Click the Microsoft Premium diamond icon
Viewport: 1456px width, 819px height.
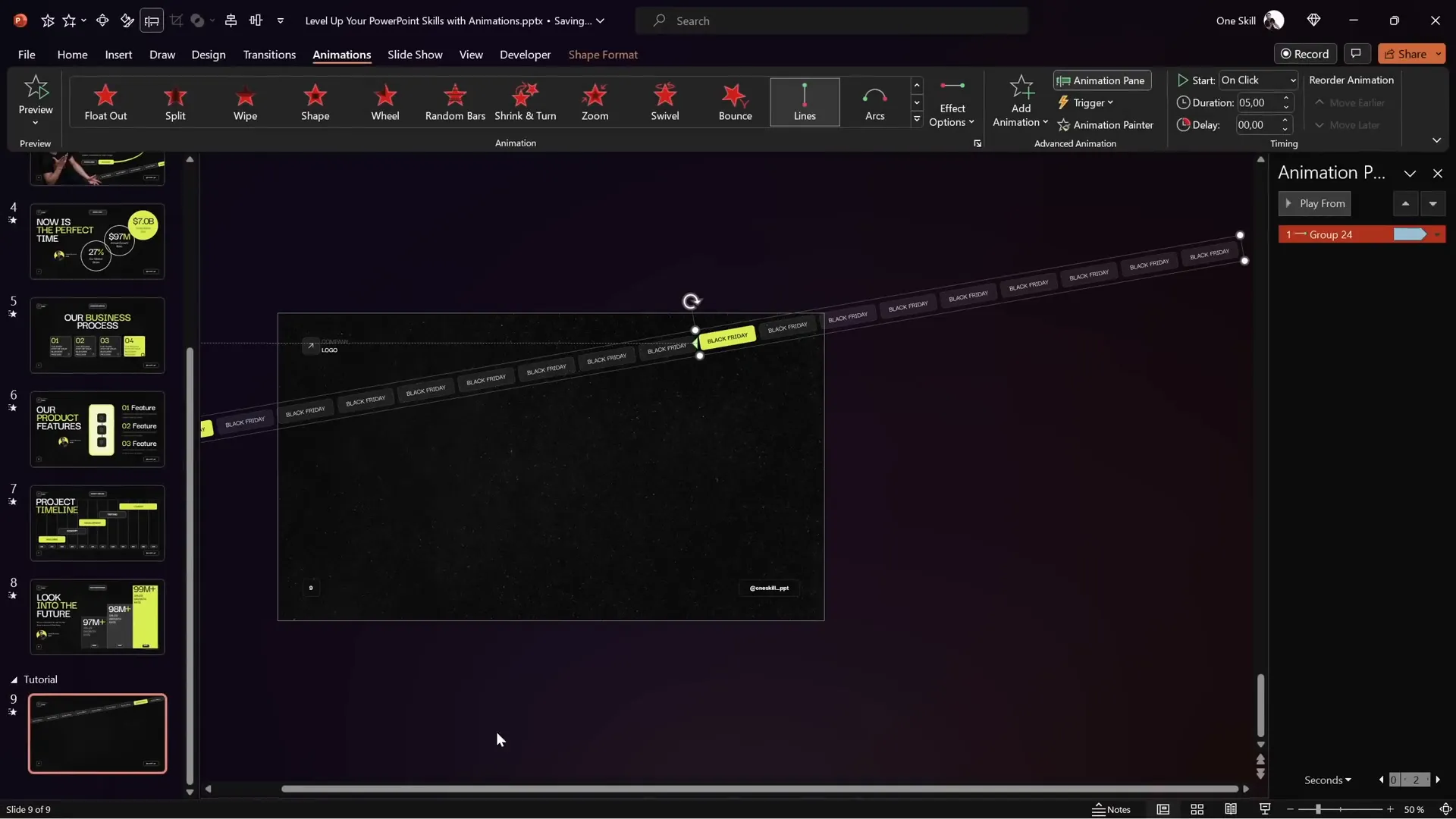[1313, 20]
